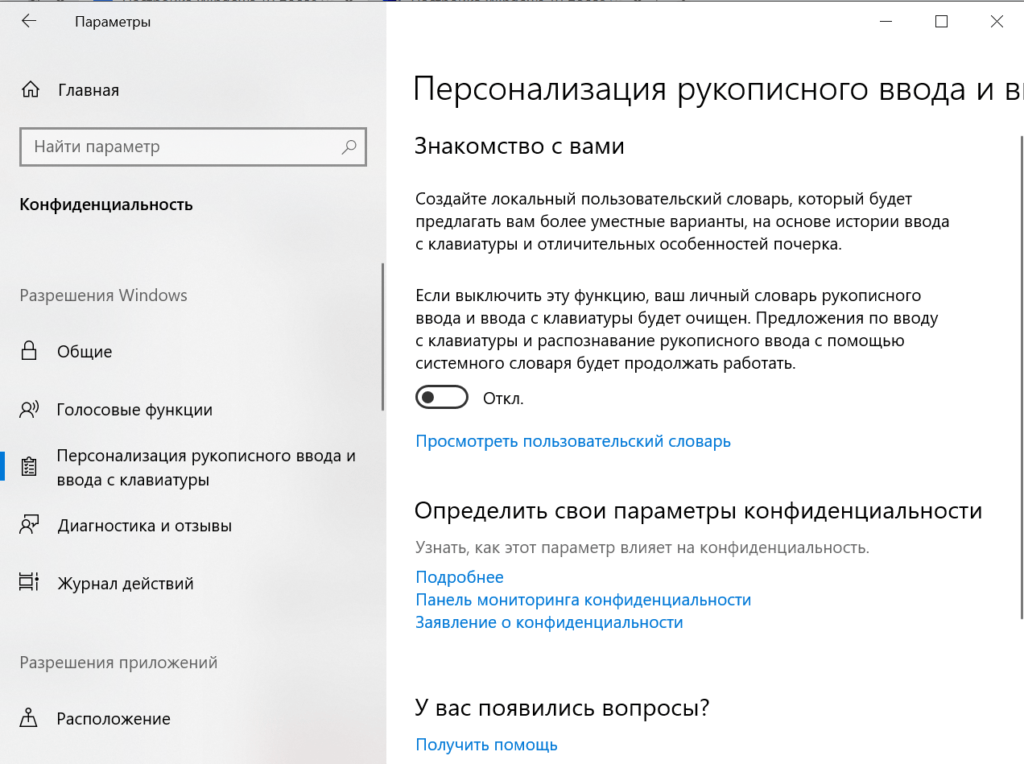Open Журнал действий

click(125, 583)
